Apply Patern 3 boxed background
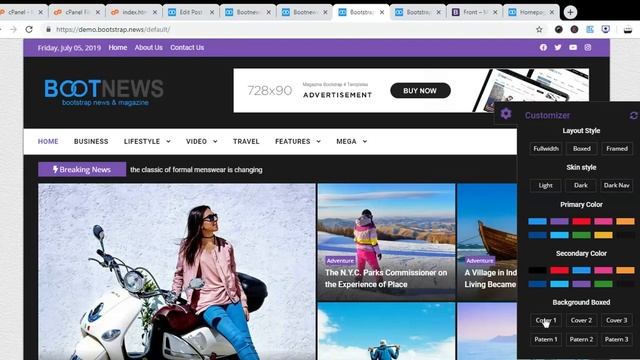640x360 pixels. click(616, 339)
